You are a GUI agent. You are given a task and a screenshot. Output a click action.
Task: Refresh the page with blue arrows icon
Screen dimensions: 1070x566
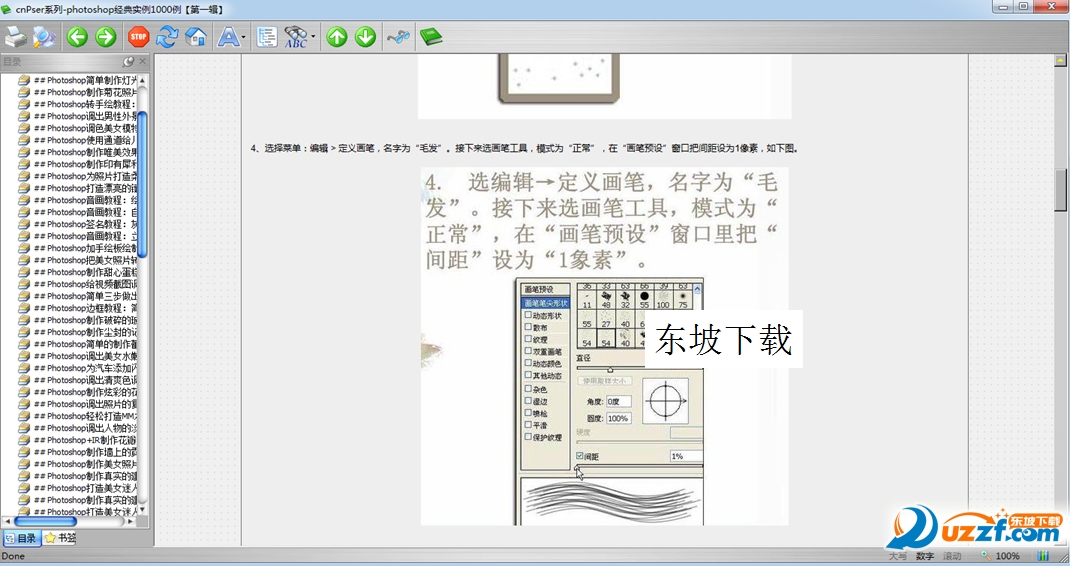coord(167,37)
